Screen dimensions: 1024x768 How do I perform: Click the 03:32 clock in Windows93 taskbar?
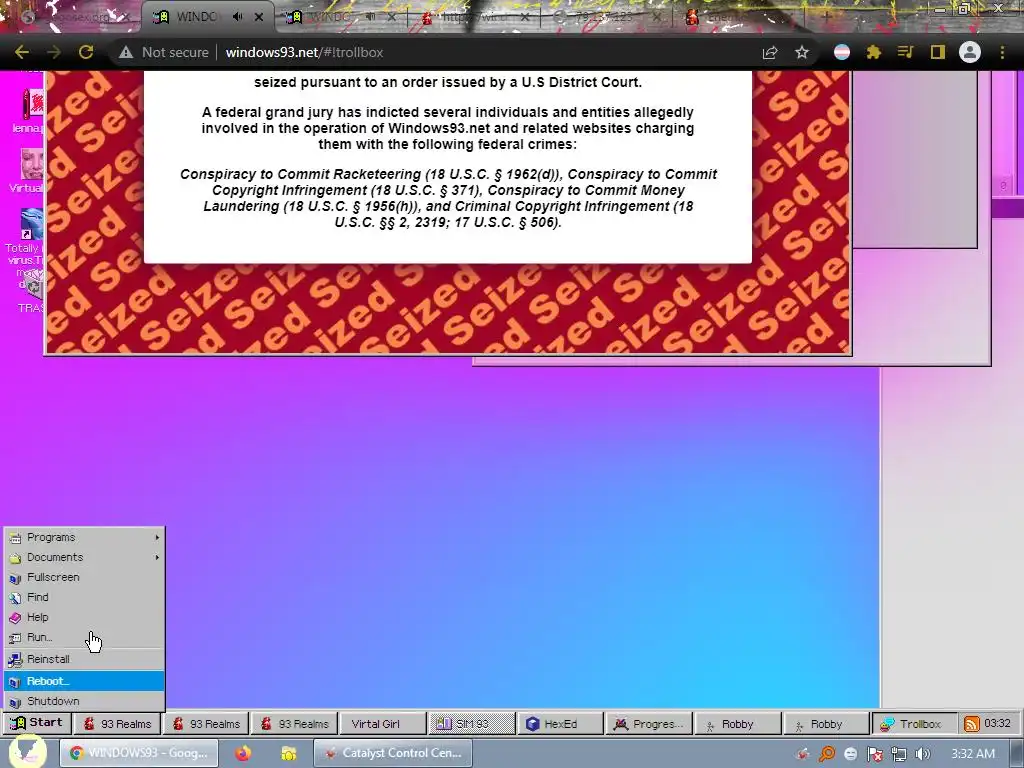click(x=997, y=723)
